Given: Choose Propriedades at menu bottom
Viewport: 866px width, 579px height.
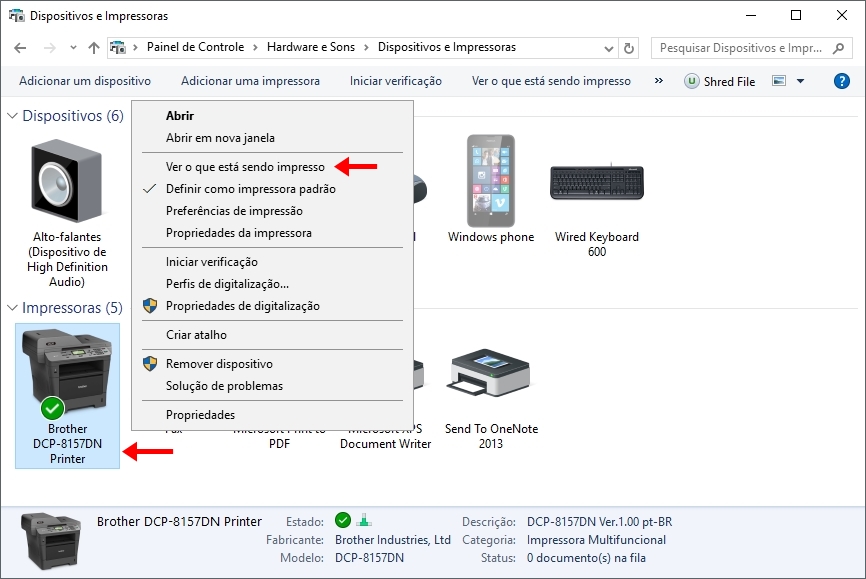Looking at the screenshot, I should 272,414.
